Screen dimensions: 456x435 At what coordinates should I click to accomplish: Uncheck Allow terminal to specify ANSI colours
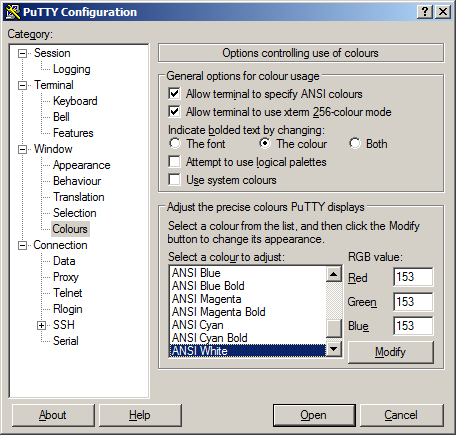pos(174,94)
